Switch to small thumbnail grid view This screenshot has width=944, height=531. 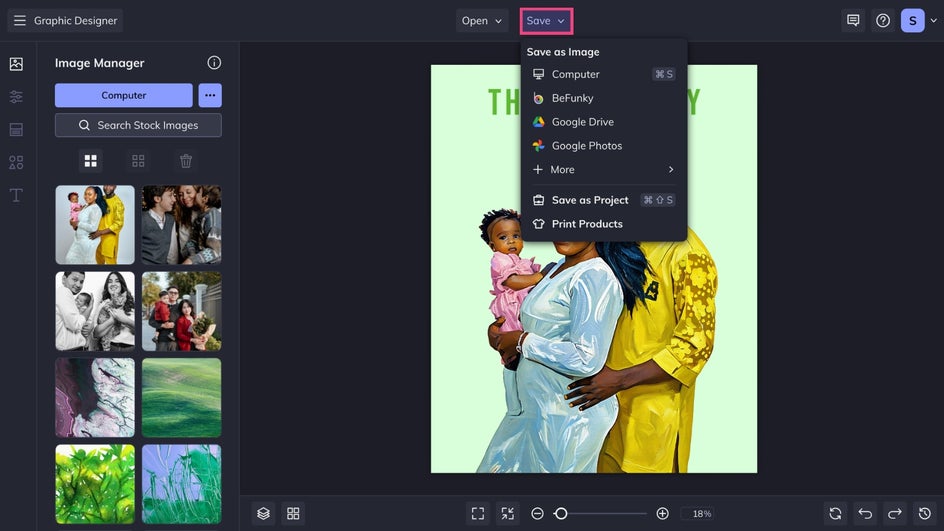click(x=138, y=161)
